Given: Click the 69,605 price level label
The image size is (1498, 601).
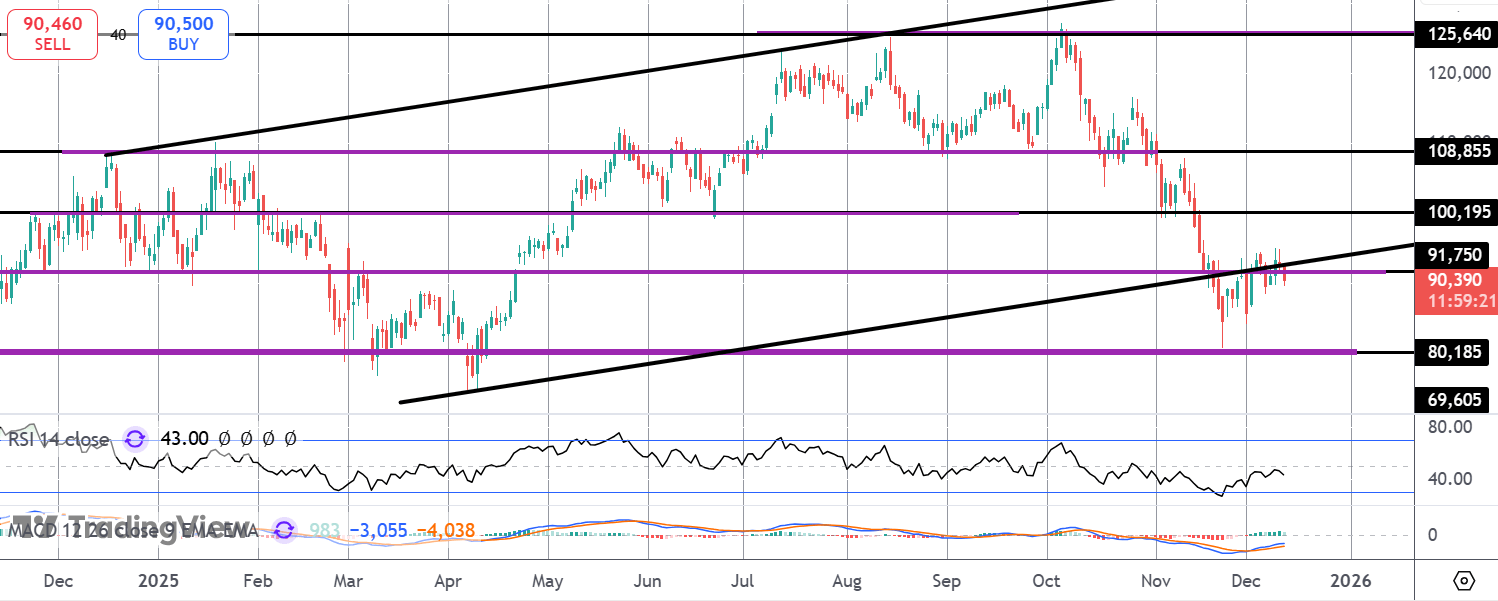Looking at the screenshot, I should click(x=1455, y=400).
